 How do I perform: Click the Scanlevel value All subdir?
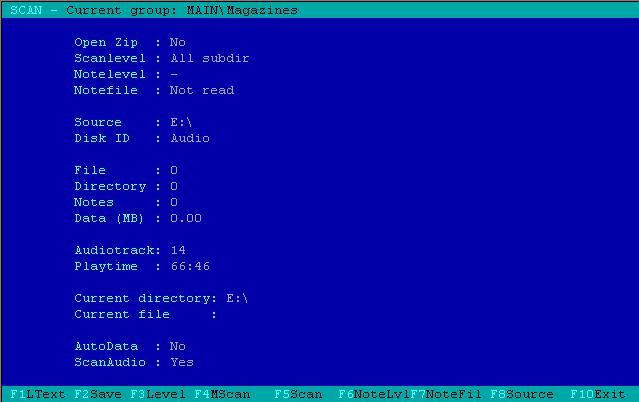click(209, 58)
